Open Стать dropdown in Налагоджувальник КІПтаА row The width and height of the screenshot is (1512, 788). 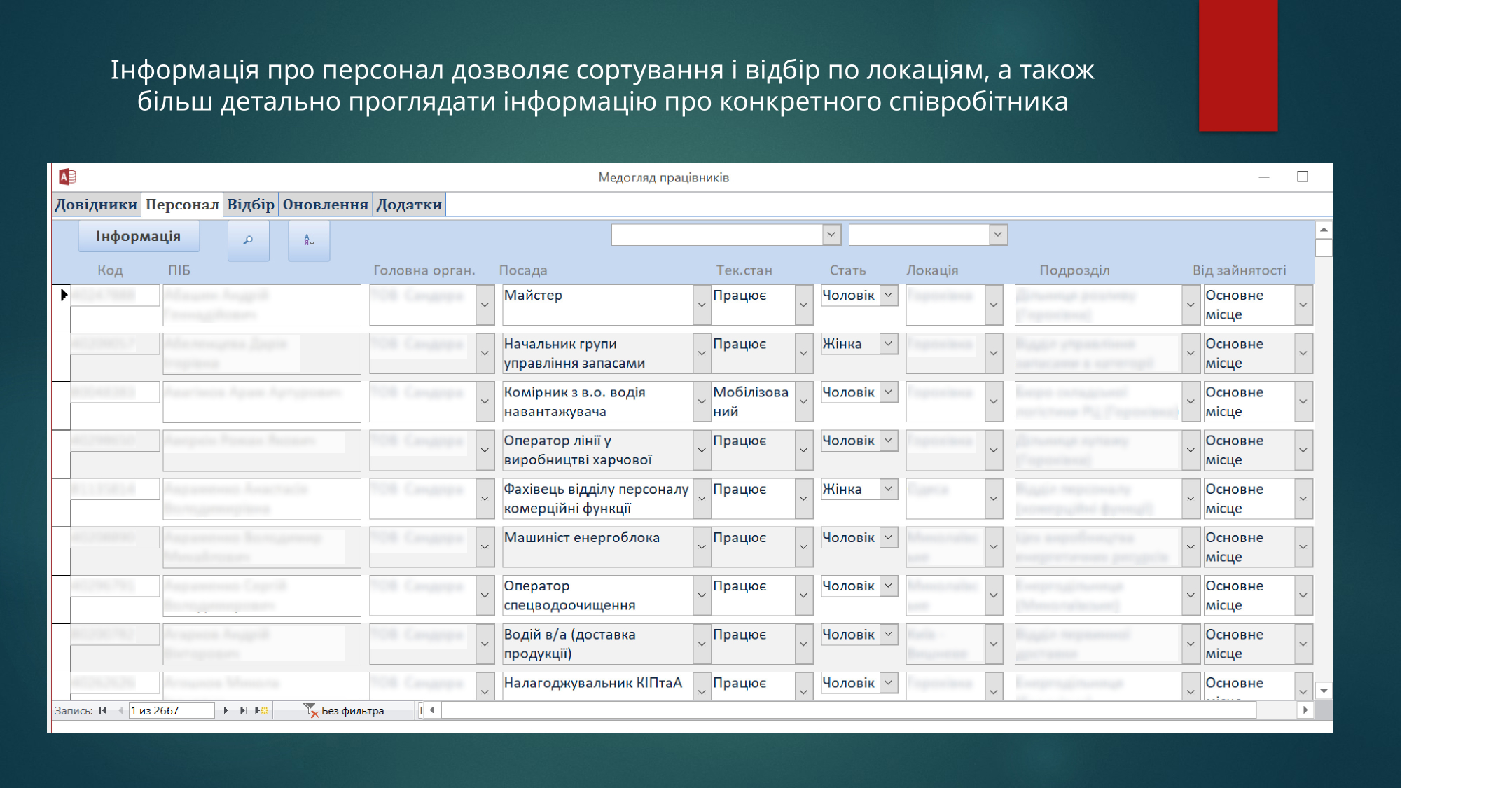[x=889, y=683]
